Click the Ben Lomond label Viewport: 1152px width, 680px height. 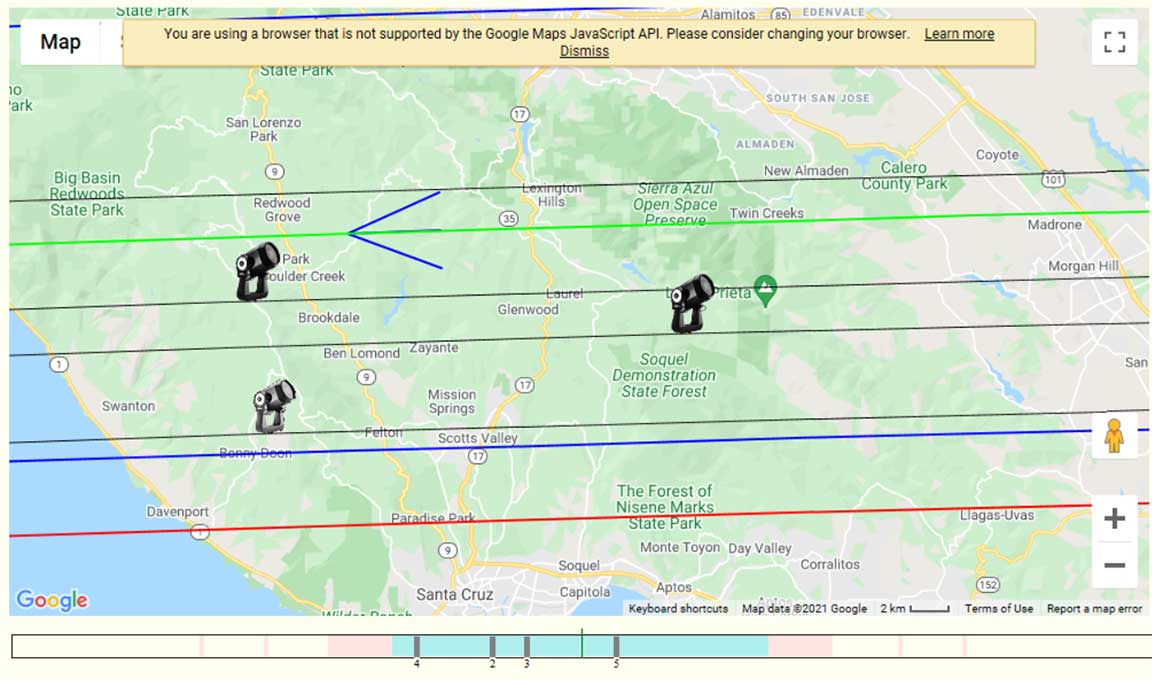coord(361,353)
